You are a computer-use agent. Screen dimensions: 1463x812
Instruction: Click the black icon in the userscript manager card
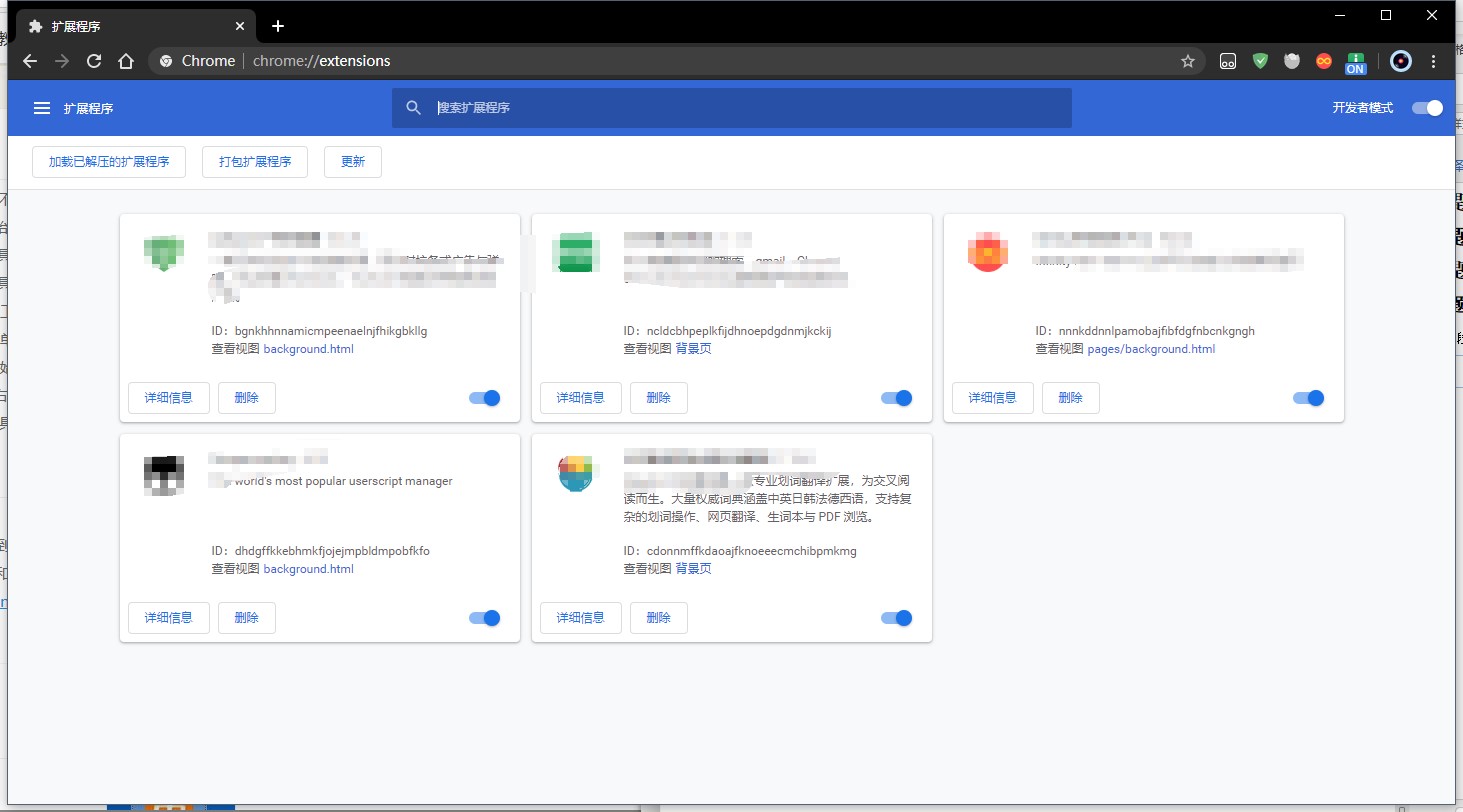click(163, 474)
